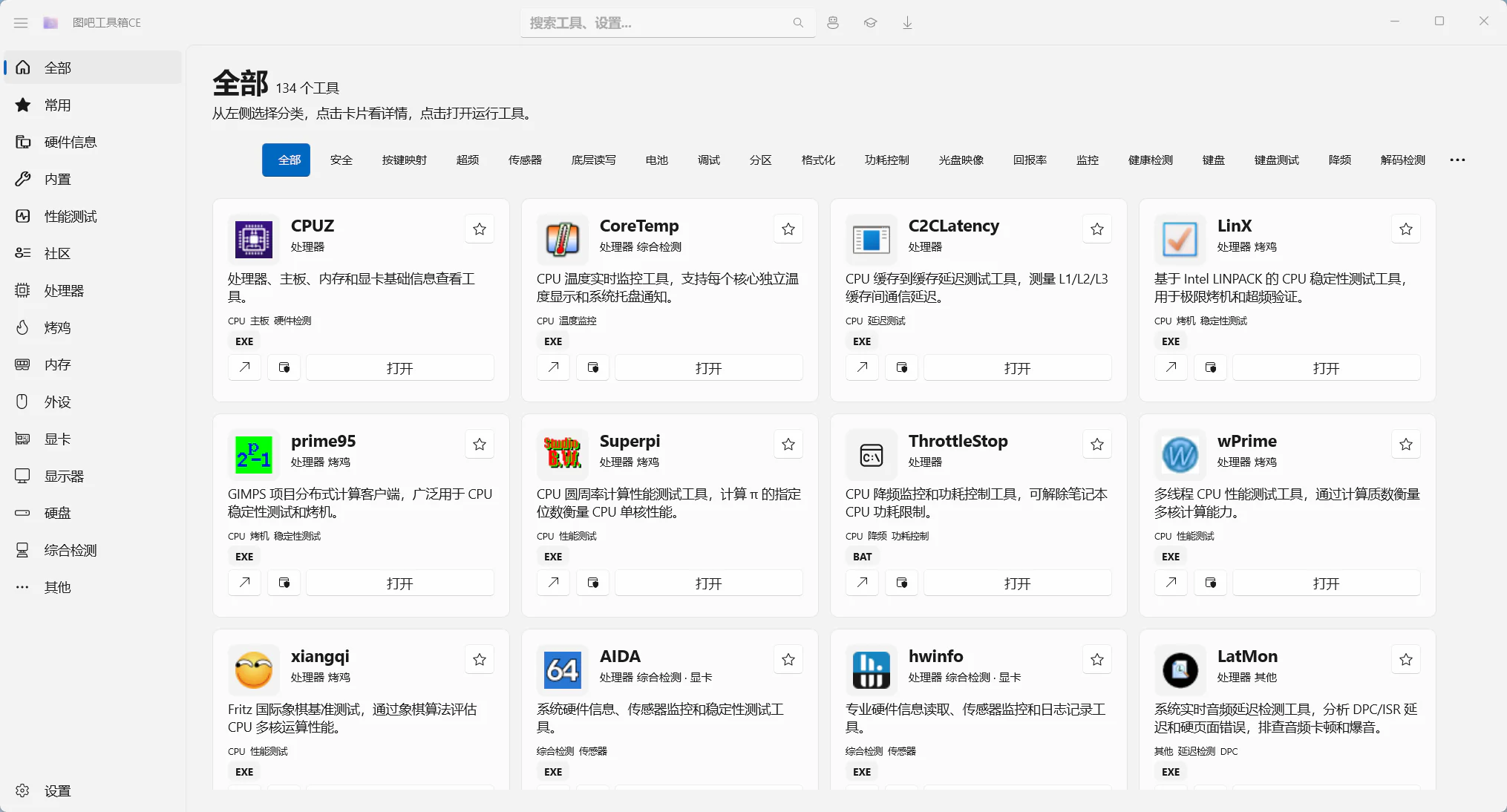Viewport: 1507px width, 812px height.
Task: Filter by the 安全 tag
Action: click(x=341, y=160)
